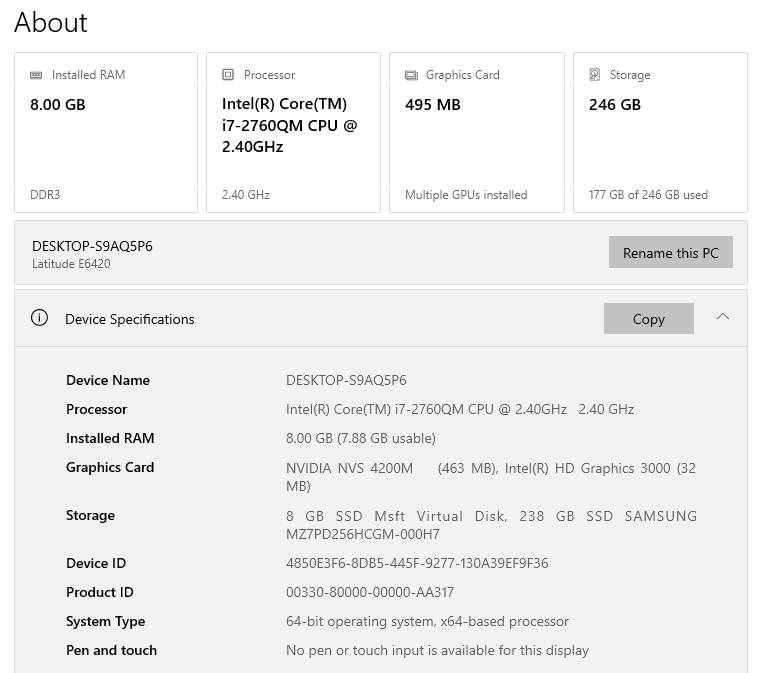Click the Graphics Card icon

[x=411, y=75]
